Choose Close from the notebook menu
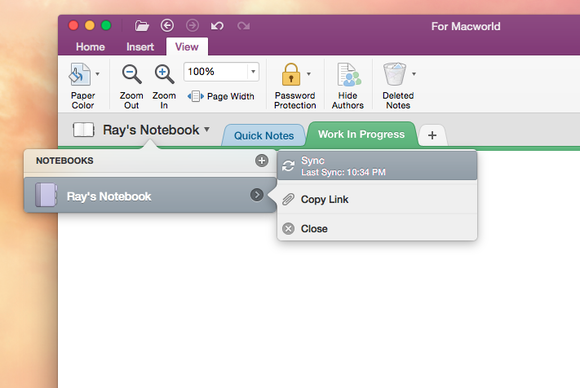The width and height of the screenshot is (580, 388). pyautogui.click(x=377, y=229)
